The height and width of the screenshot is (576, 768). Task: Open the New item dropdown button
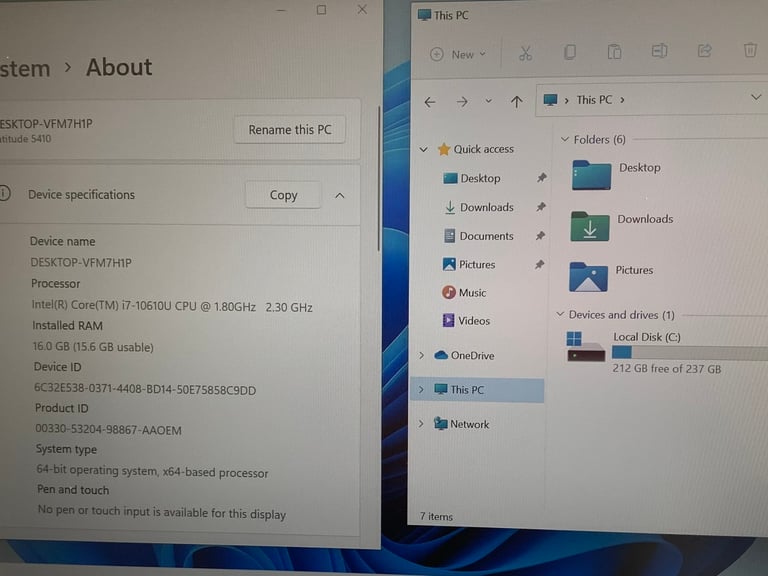pyautogui.click(x=457, y=54)
